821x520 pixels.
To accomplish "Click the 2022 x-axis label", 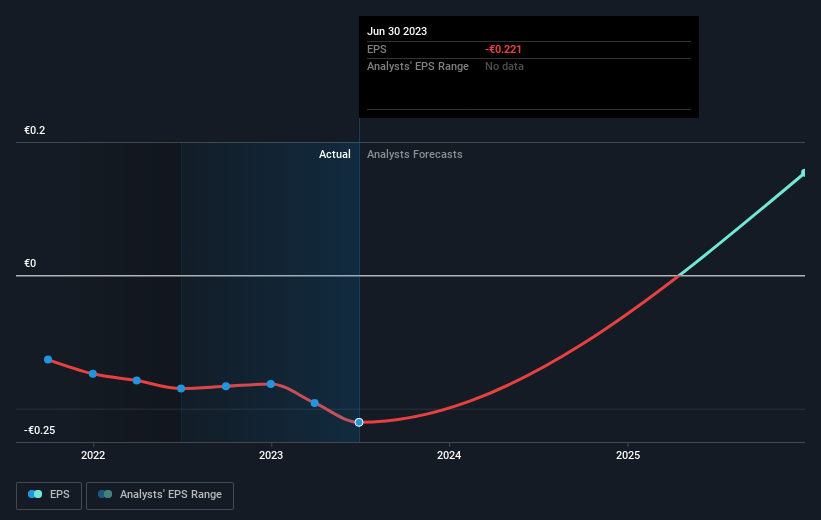I will [x=93, y=455].
